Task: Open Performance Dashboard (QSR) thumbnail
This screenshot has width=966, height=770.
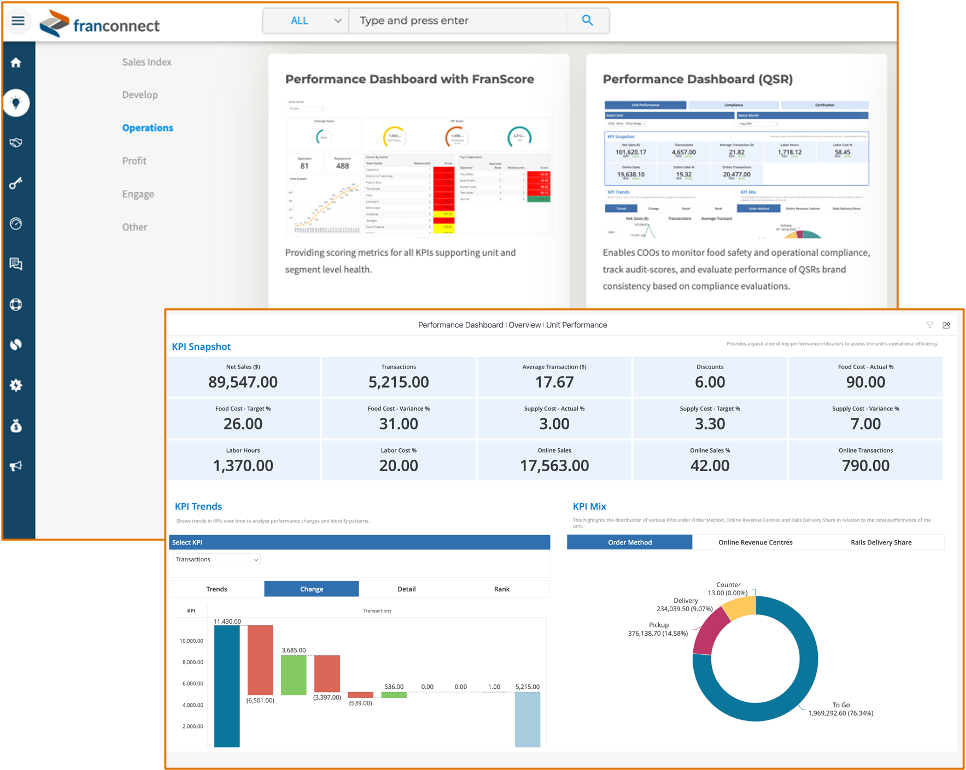Action: click(x=736, y=169)
